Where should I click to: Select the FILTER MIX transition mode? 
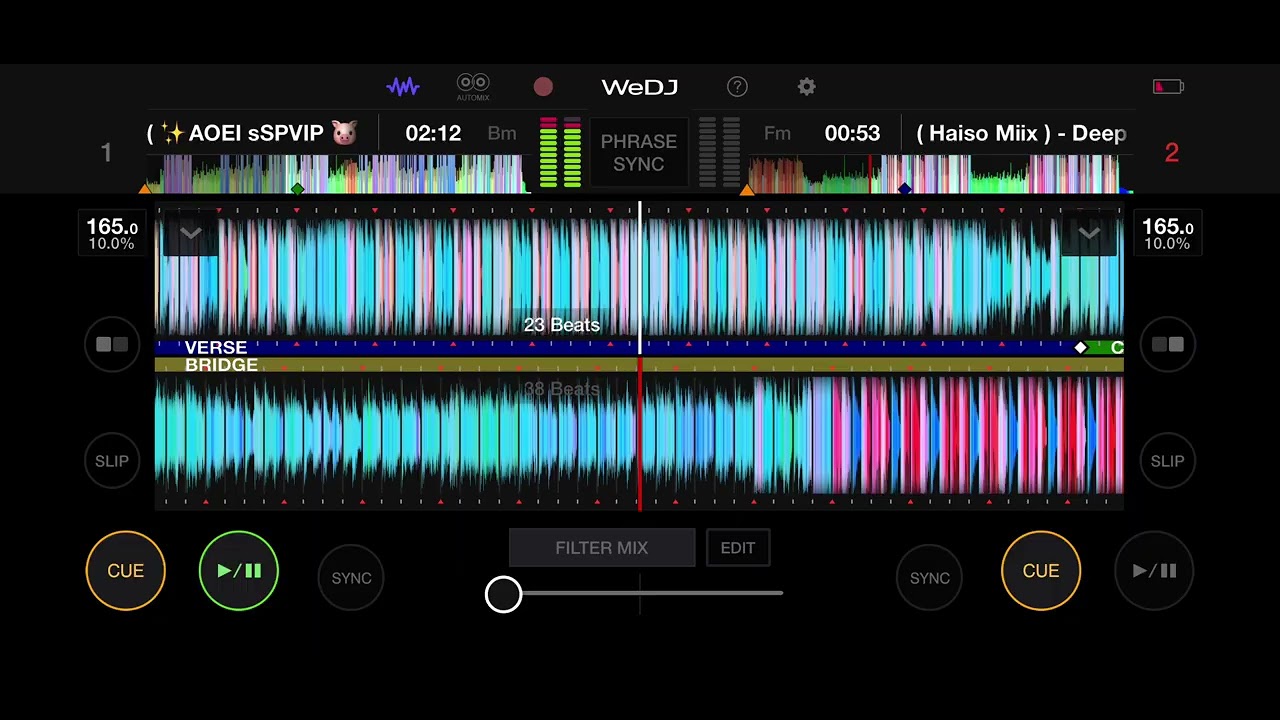click(x=602, y=548)
